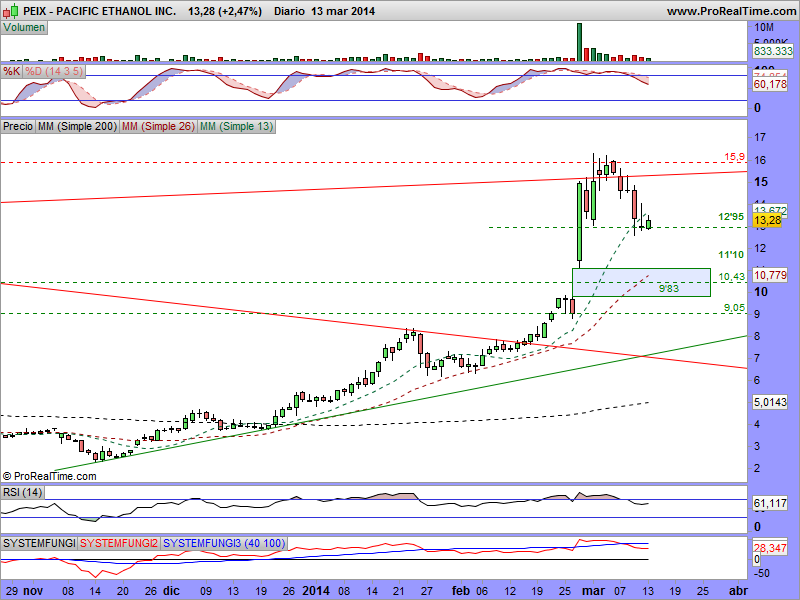
Task: Click the 13,28 (+2,47%) quote in header
Action: coord(224,11)
